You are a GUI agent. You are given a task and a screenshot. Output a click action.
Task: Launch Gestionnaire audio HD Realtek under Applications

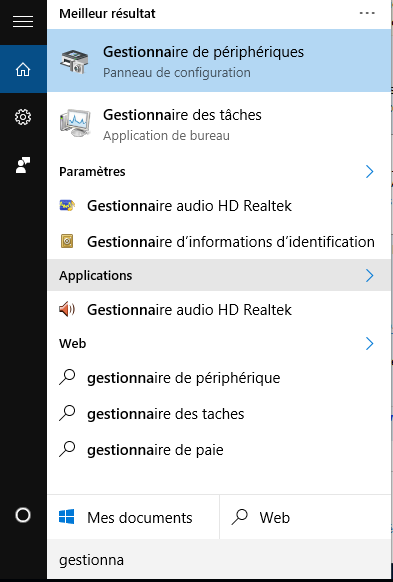pos(219,310)
